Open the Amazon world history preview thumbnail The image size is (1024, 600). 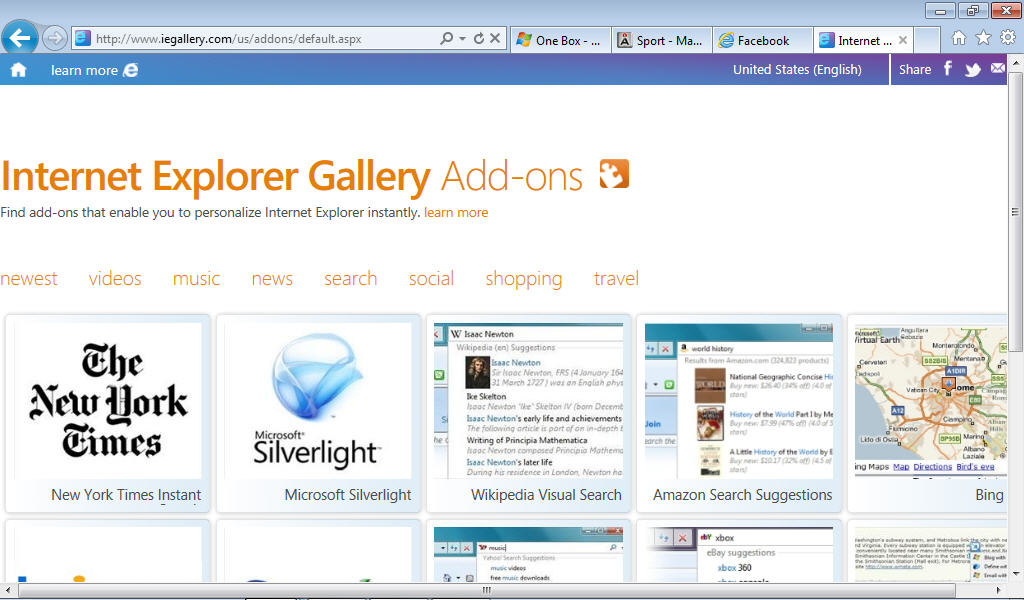pyautogui.click(x=739, y=400)
